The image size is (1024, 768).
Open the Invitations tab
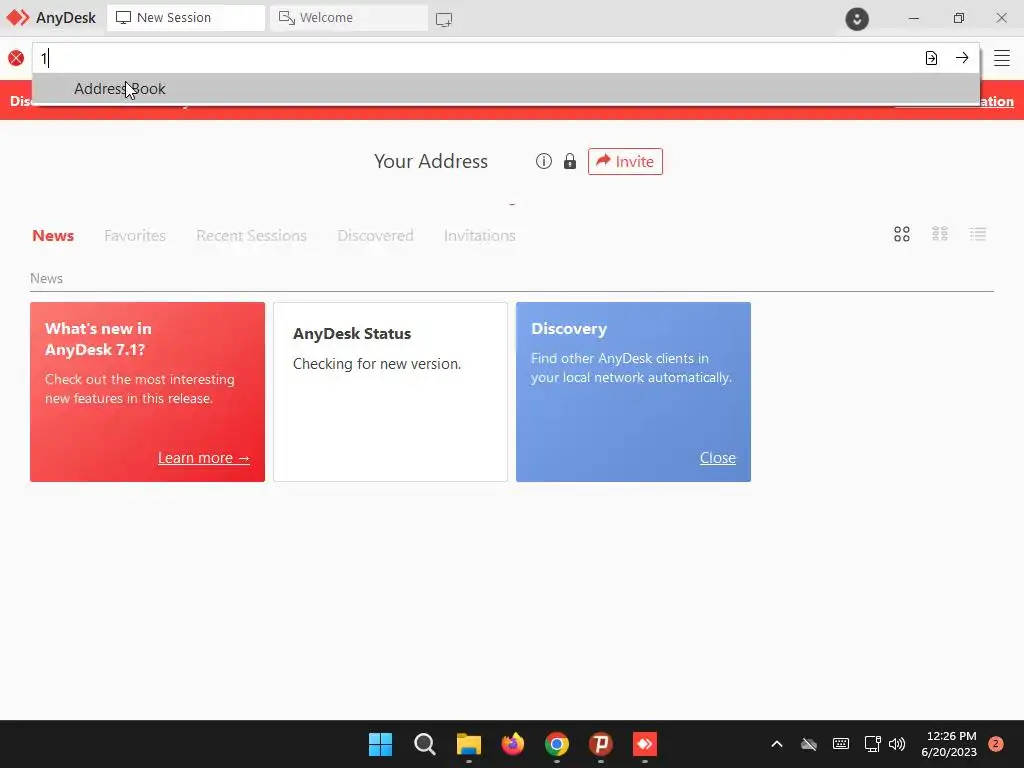click(480, 236)
